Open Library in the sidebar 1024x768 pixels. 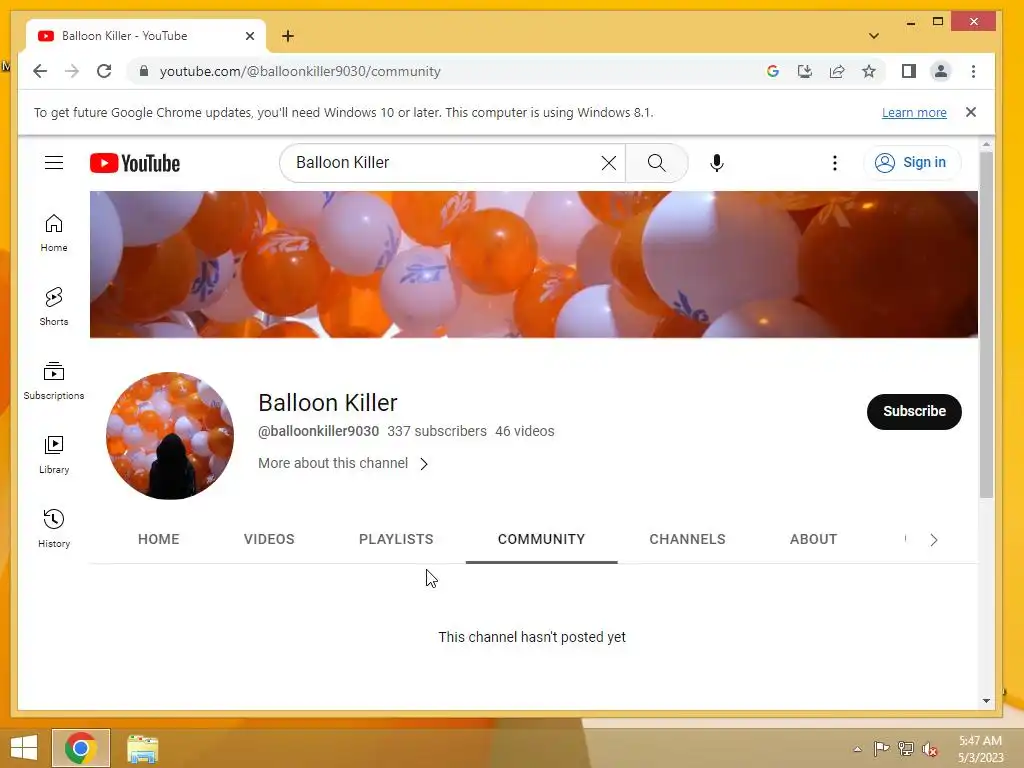[x=54, y=455]
